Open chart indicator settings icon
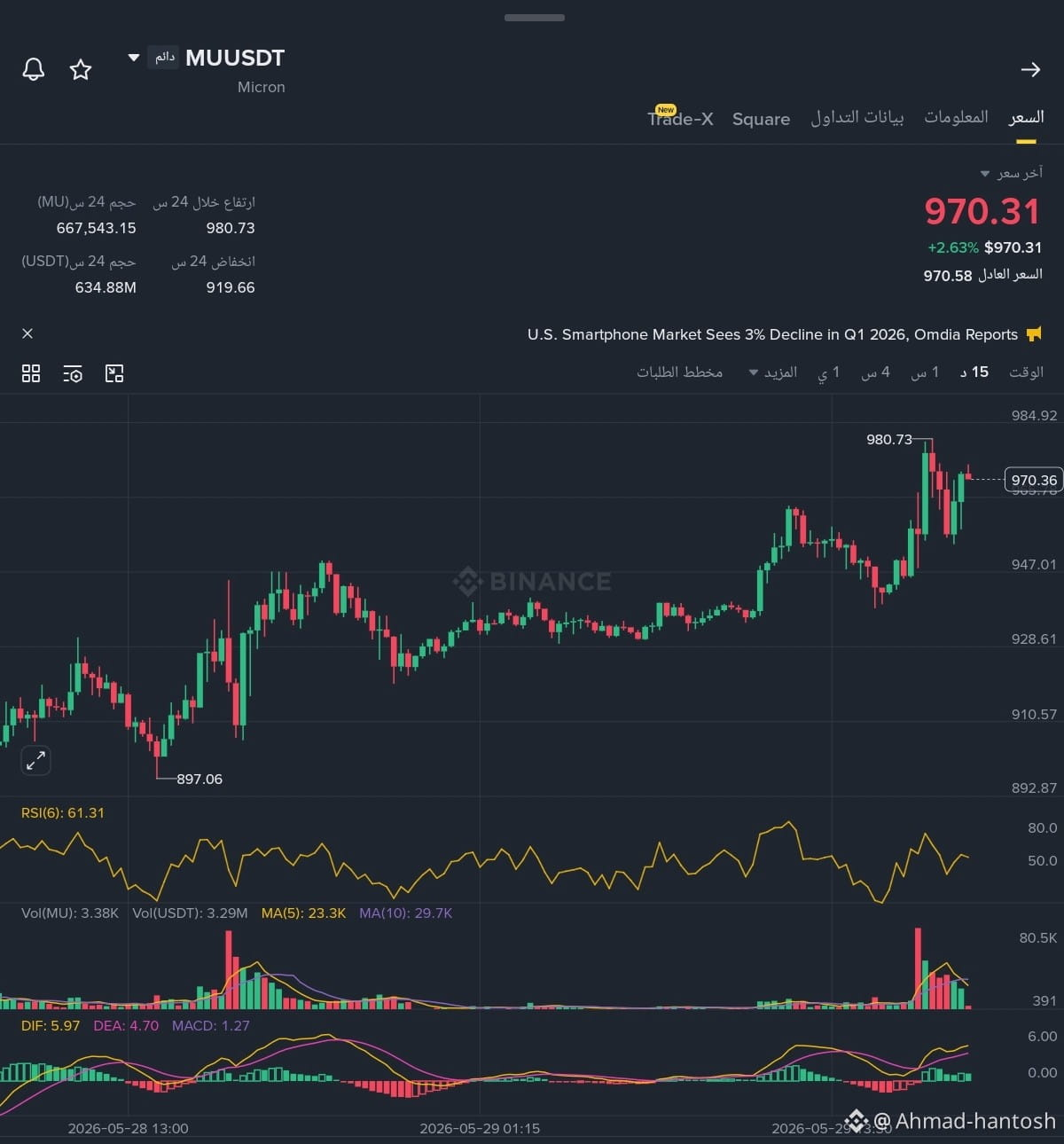This screenshot has width=1064, height=1144. coord(73,373)
